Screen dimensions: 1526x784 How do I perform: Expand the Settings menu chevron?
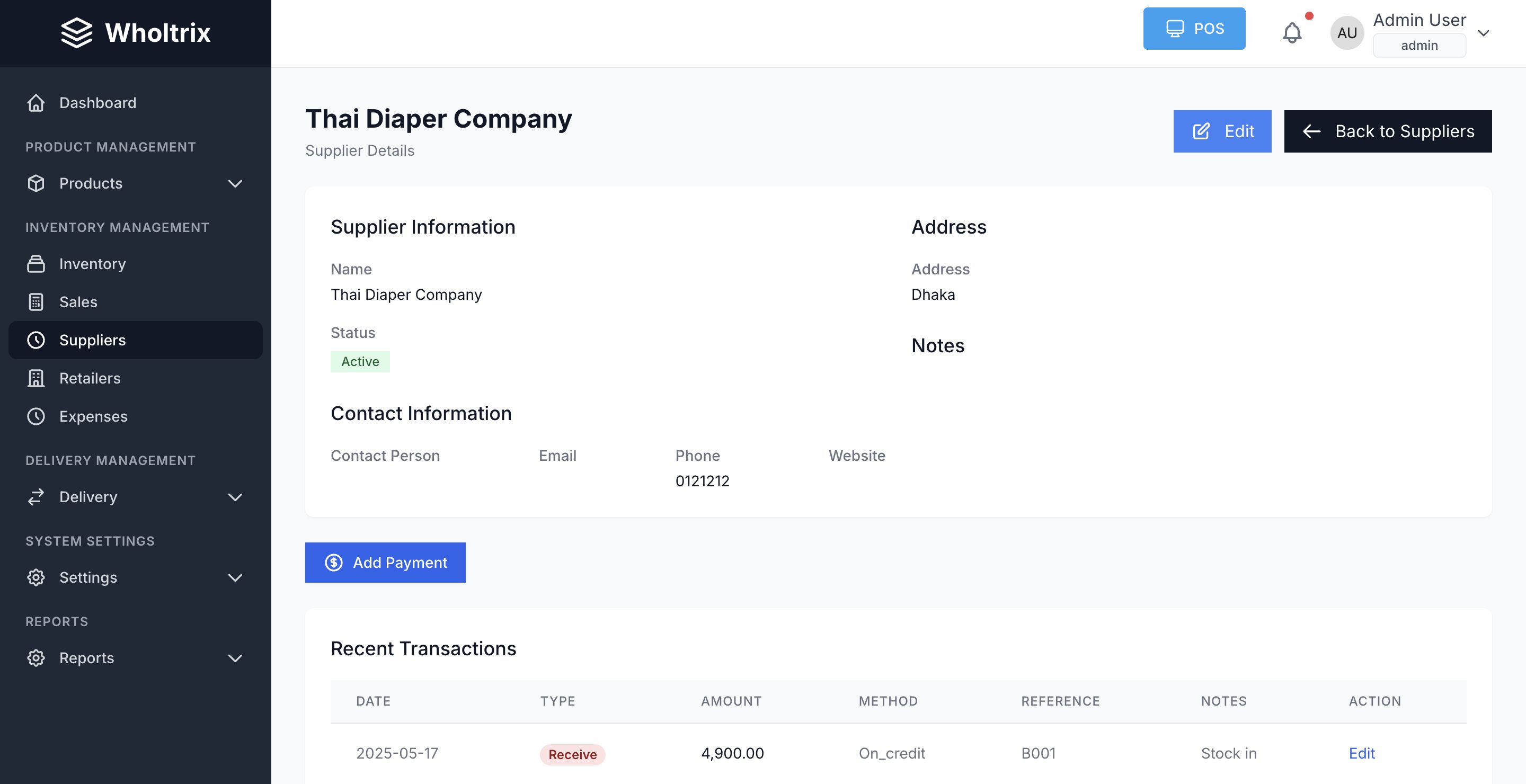235,577
